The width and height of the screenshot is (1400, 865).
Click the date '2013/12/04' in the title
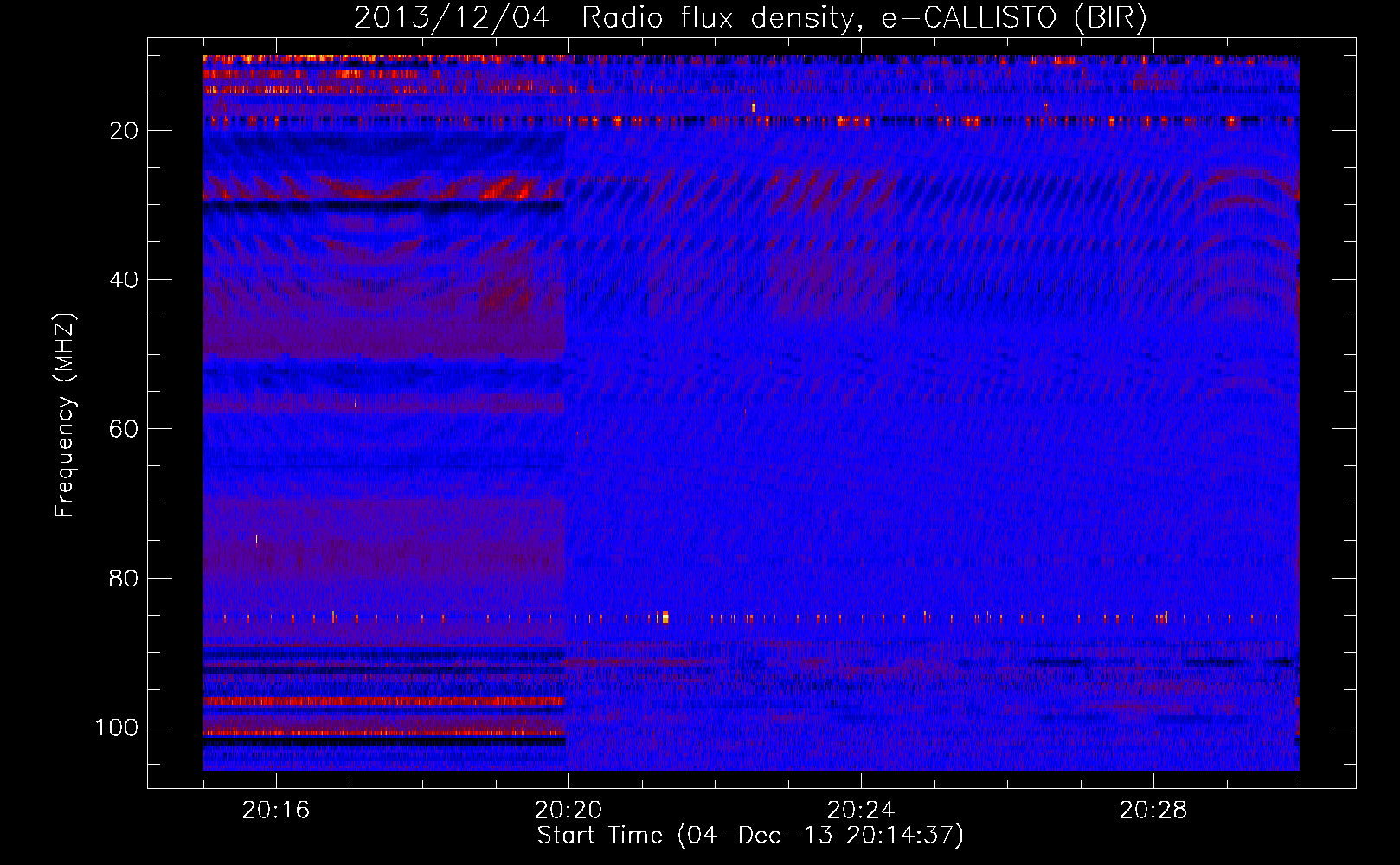pyautogui.click(x=452, y=18)
